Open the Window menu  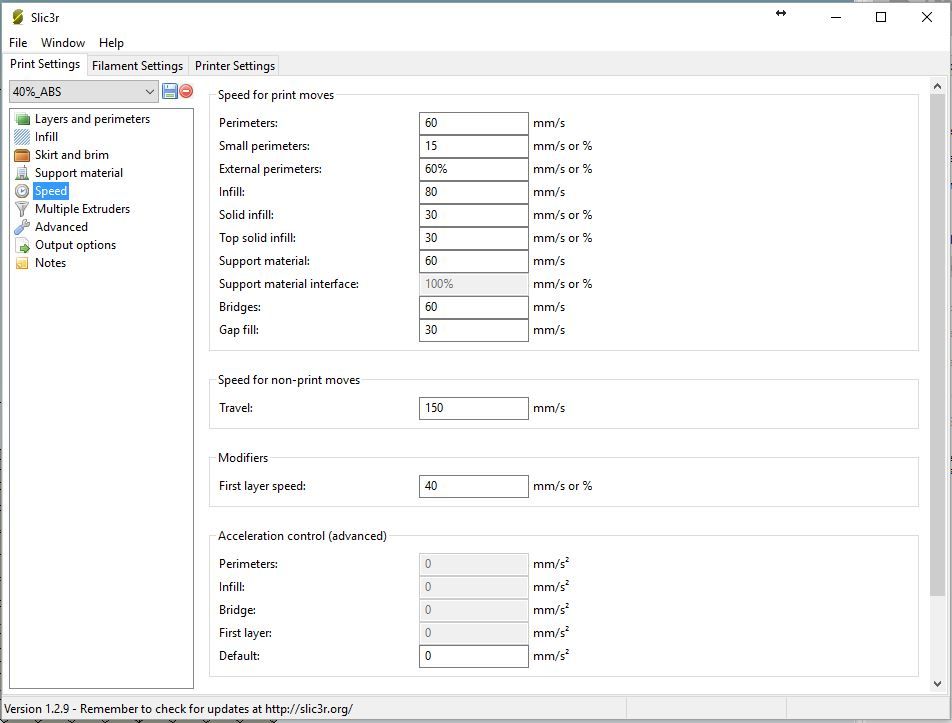point(63,42)
